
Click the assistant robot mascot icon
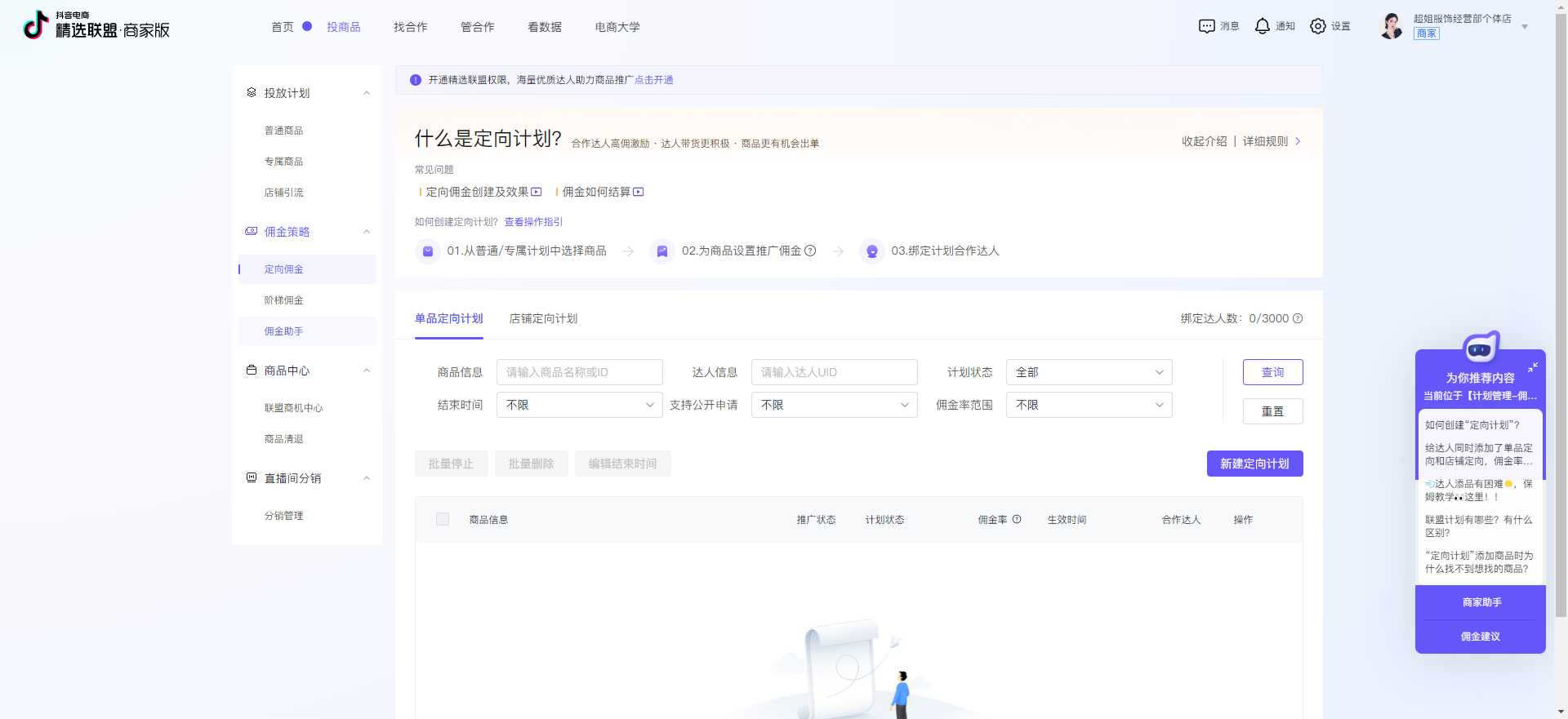pos(1481,348)
